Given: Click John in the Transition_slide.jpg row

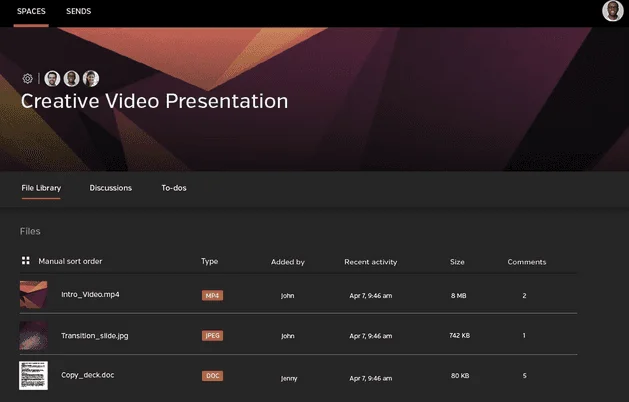Looking at the screenshot, I should [x=288, y=336].
